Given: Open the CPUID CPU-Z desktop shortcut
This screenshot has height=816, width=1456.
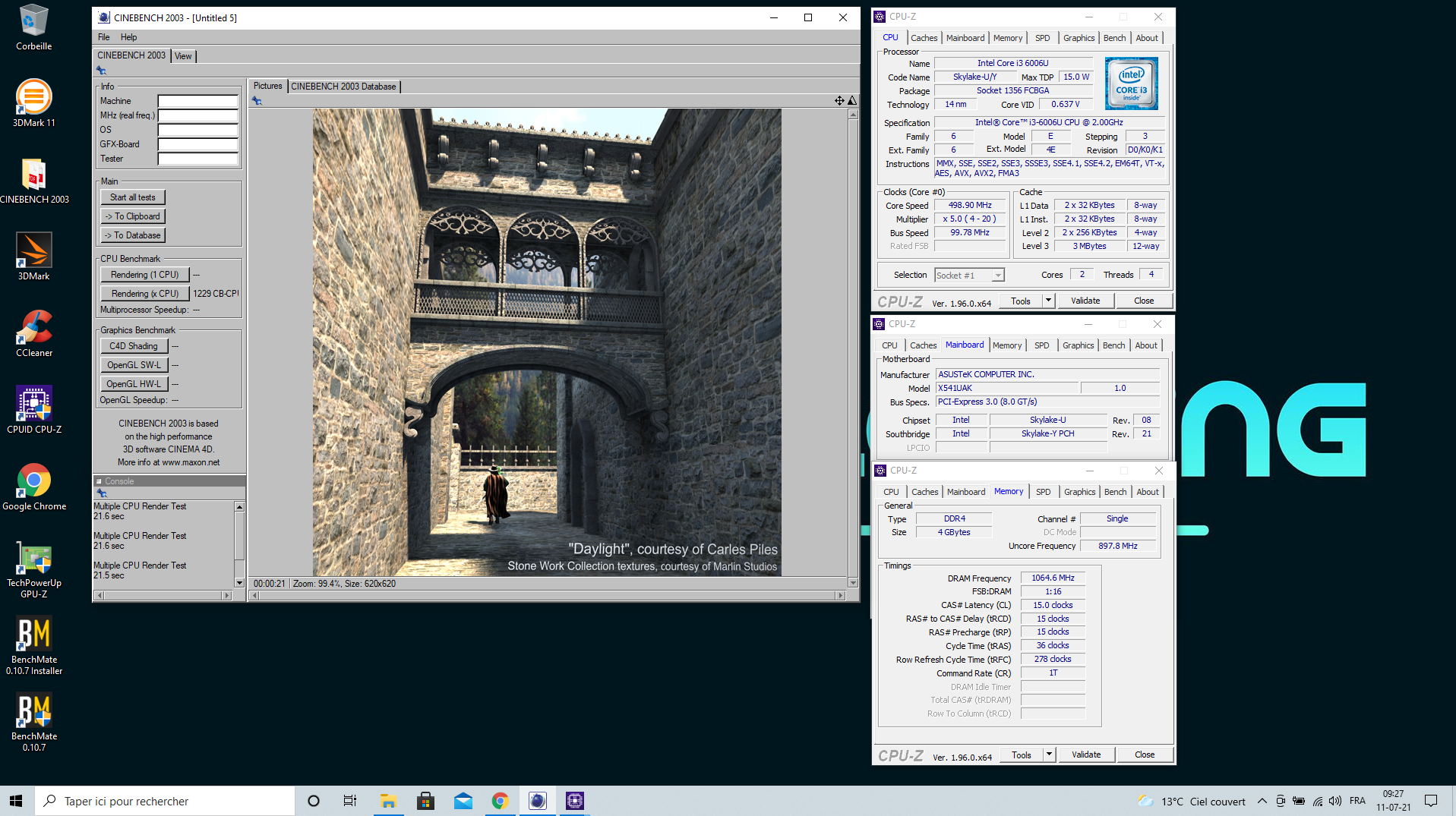Looking at the screenshot, I should coord(33,411).
